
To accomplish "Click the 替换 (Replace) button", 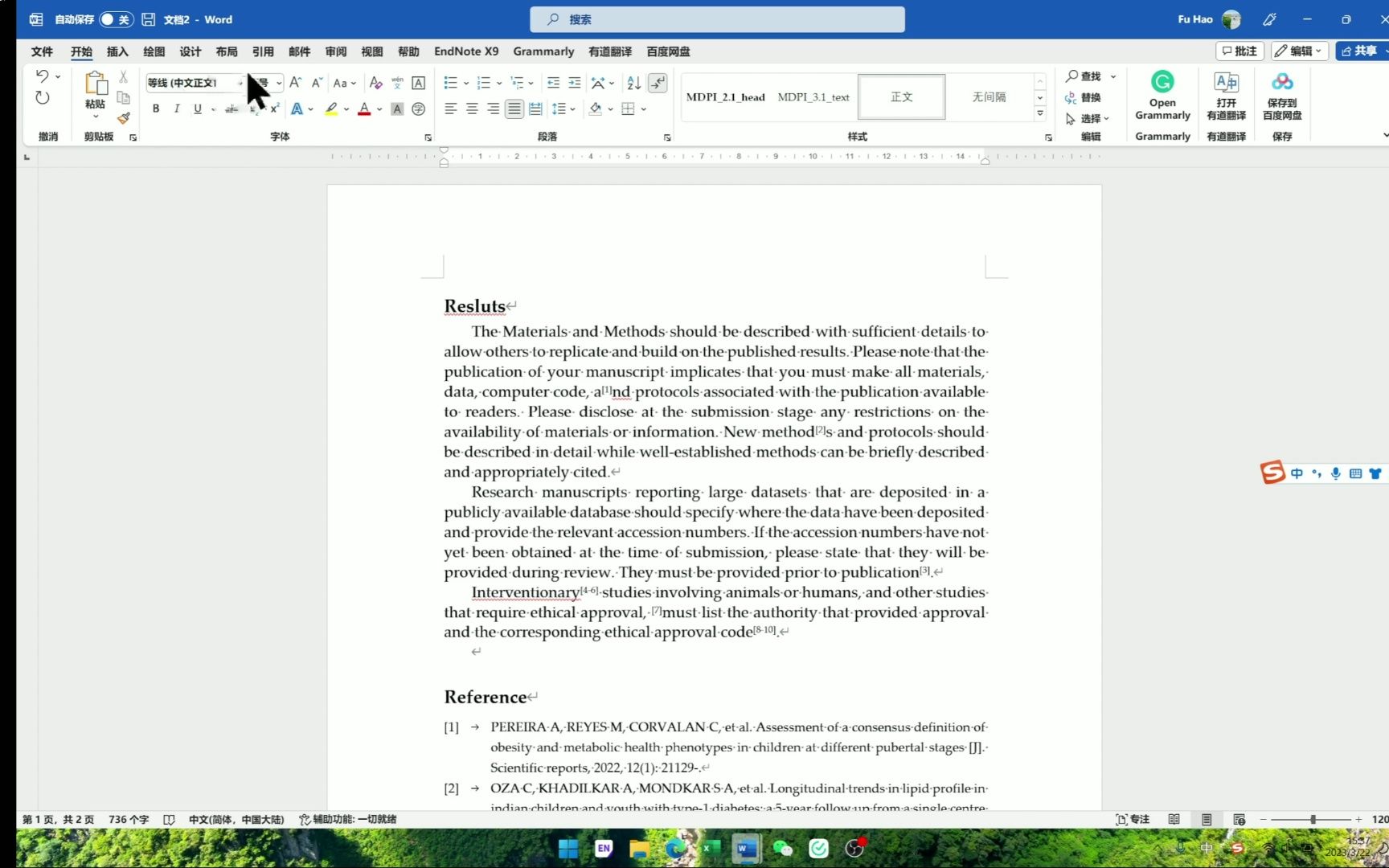I will click(1090, 97).
